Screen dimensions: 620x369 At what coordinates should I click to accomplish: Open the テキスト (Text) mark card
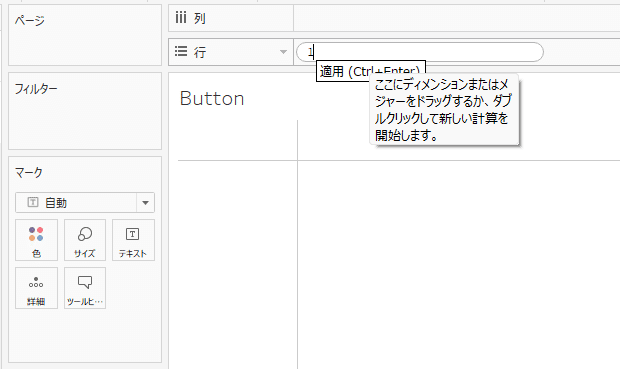coord(133,240)
